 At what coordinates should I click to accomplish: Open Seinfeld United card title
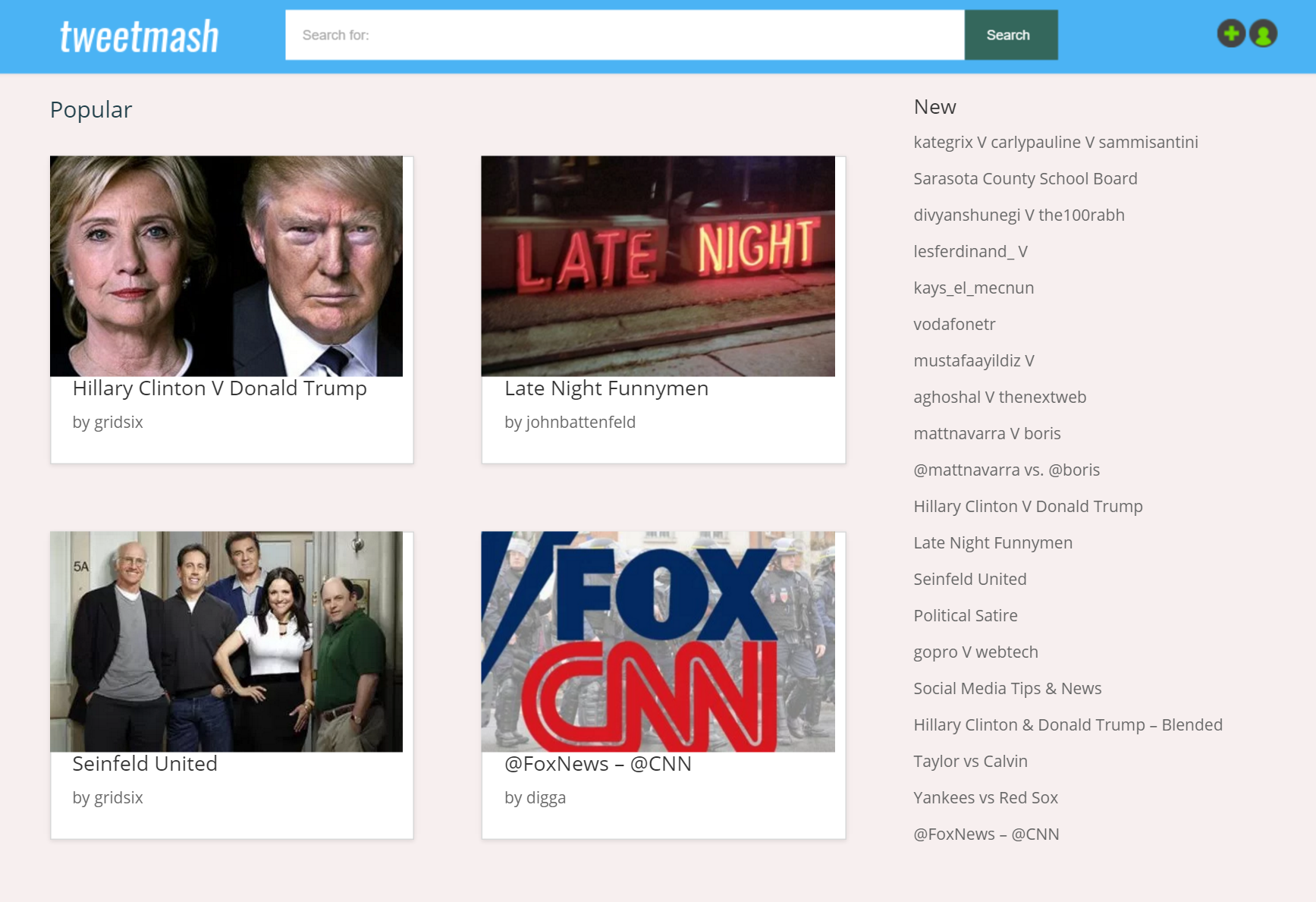click(x=145, y=764)
